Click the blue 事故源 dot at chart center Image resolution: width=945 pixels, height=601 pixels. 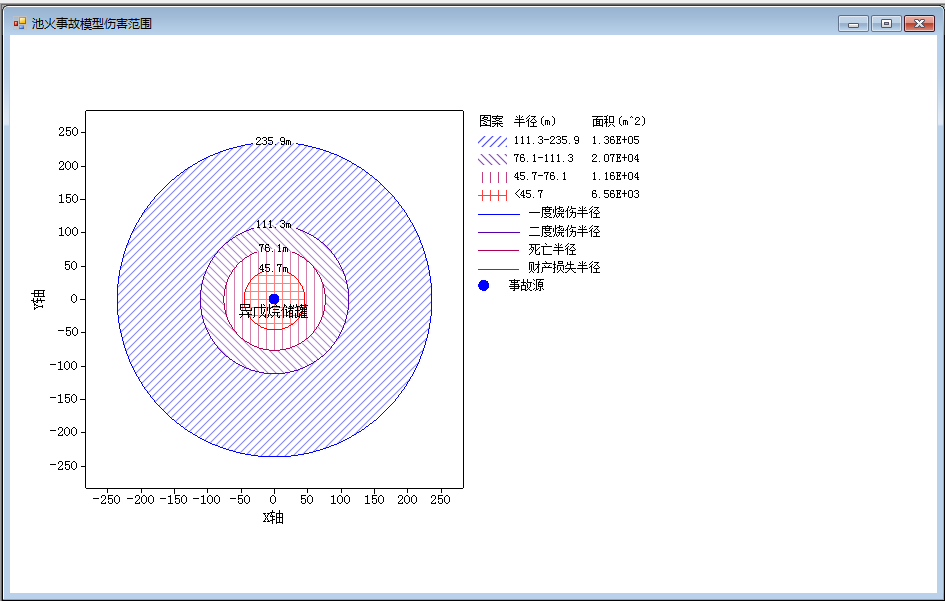coord(274,299)
